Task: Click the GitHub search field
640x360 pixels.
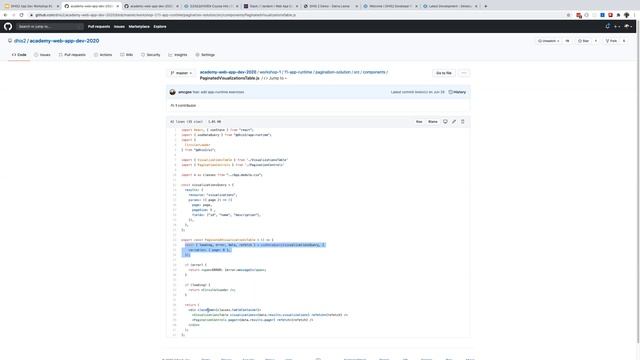Action: [x=50, y=27]
